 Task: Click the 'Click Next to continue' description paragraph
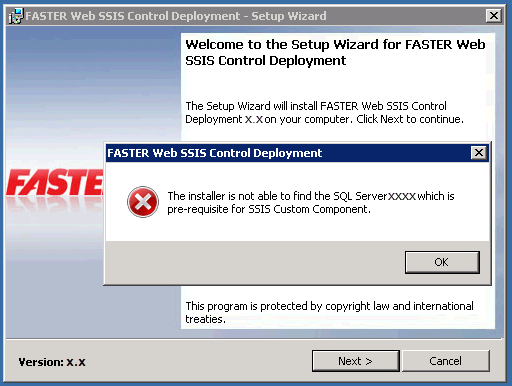tap(324, 112)
